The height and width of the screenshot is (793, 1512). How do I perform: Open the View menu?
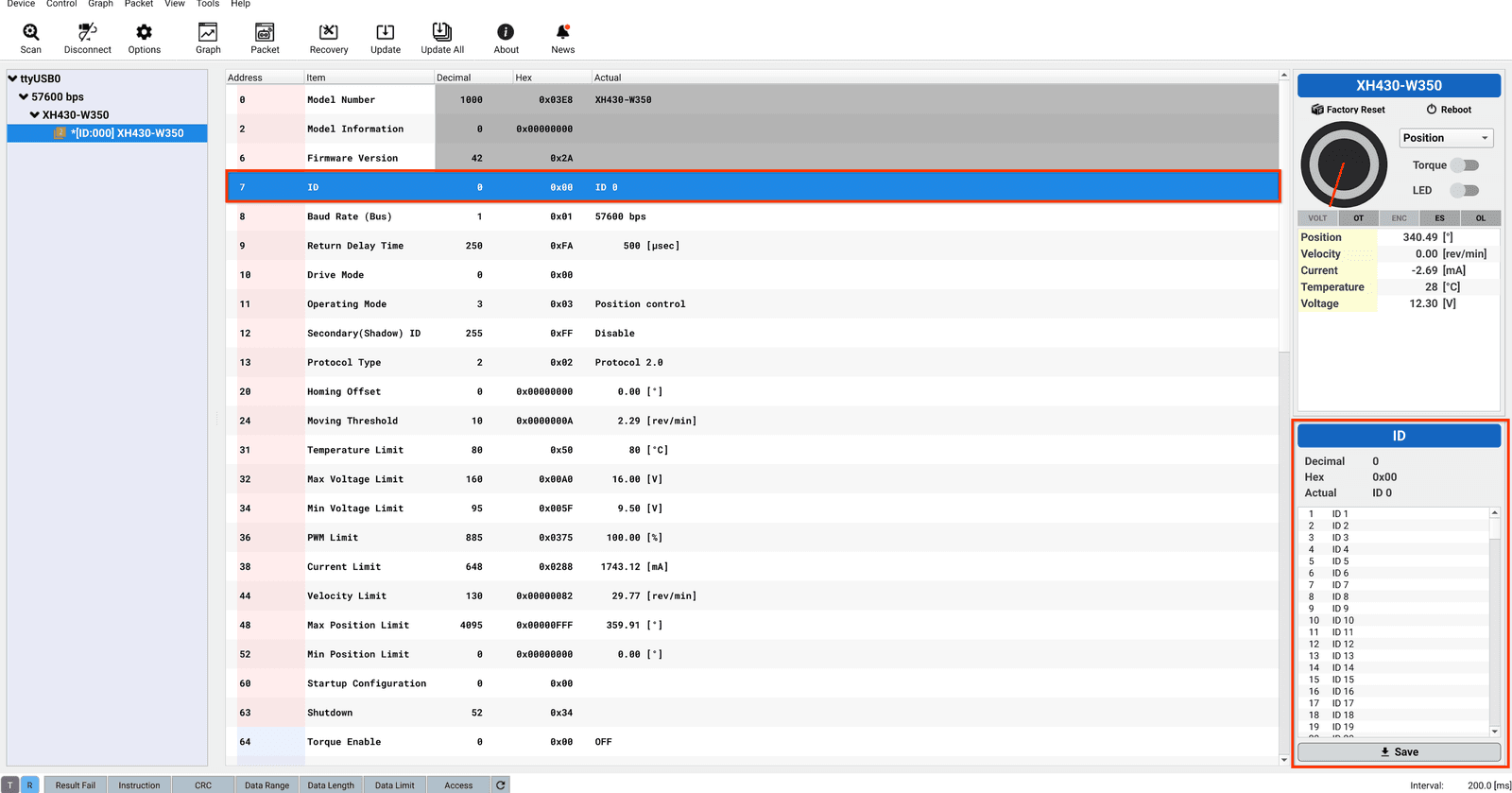pos(175,4)
